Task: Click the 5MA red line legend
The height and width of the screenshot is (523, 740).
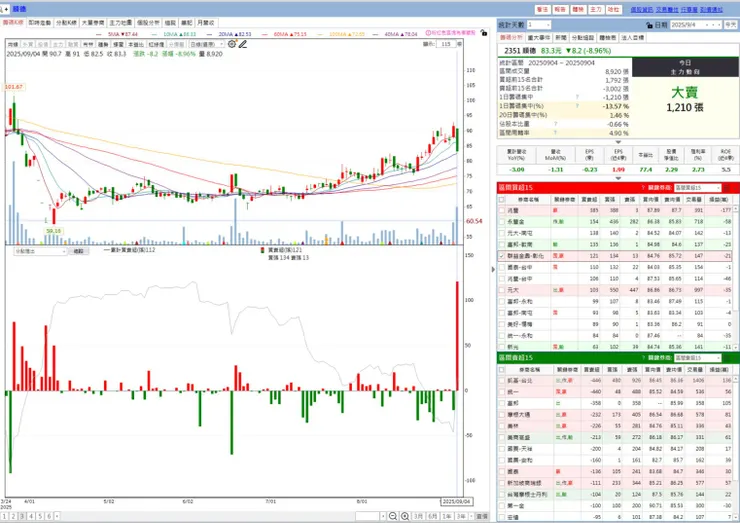Action: (117, 34)
